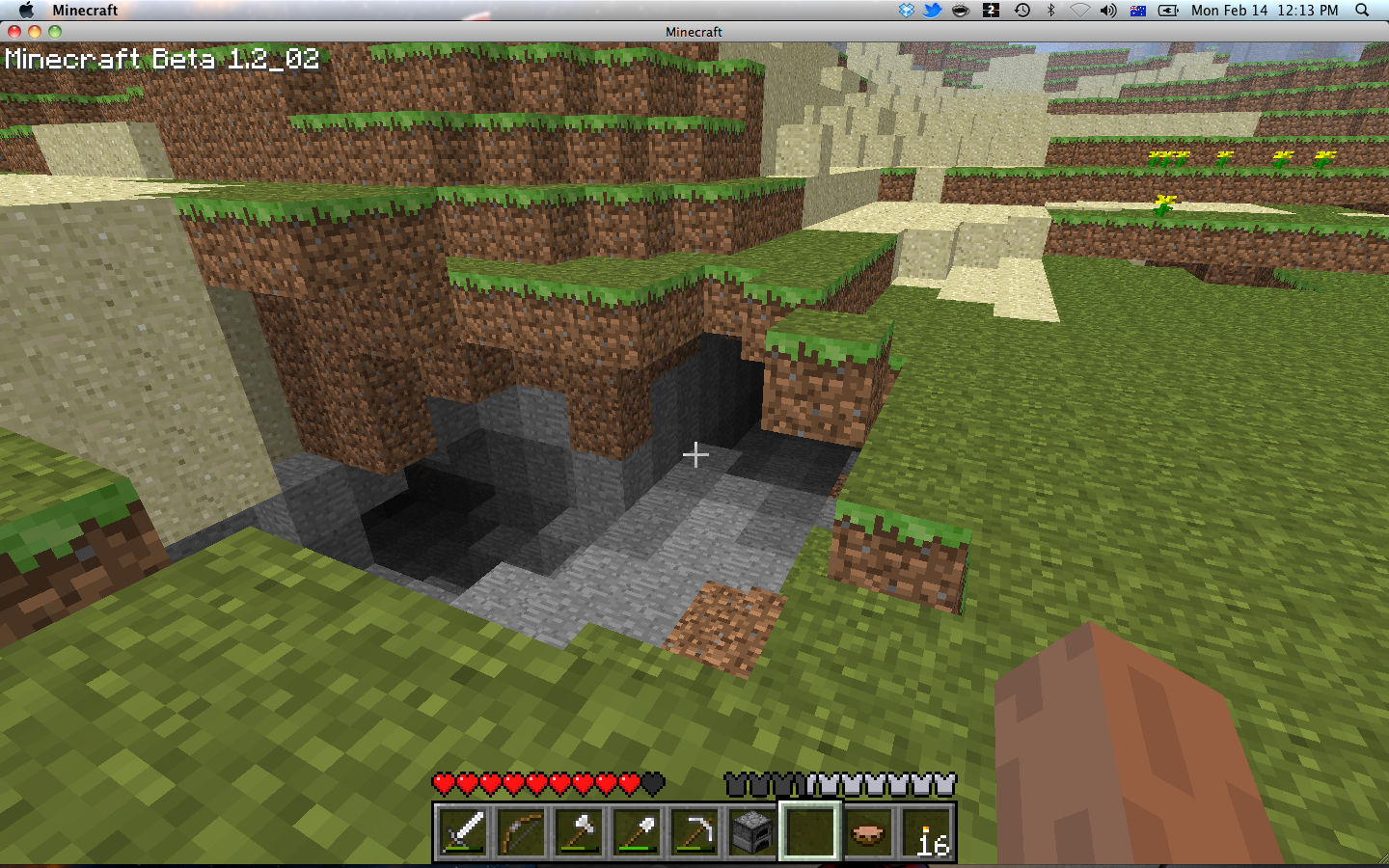Screen dimensions: 1389x868
Task: Click the clock showing Mon Feb 14
Action: coord(1265,10)
